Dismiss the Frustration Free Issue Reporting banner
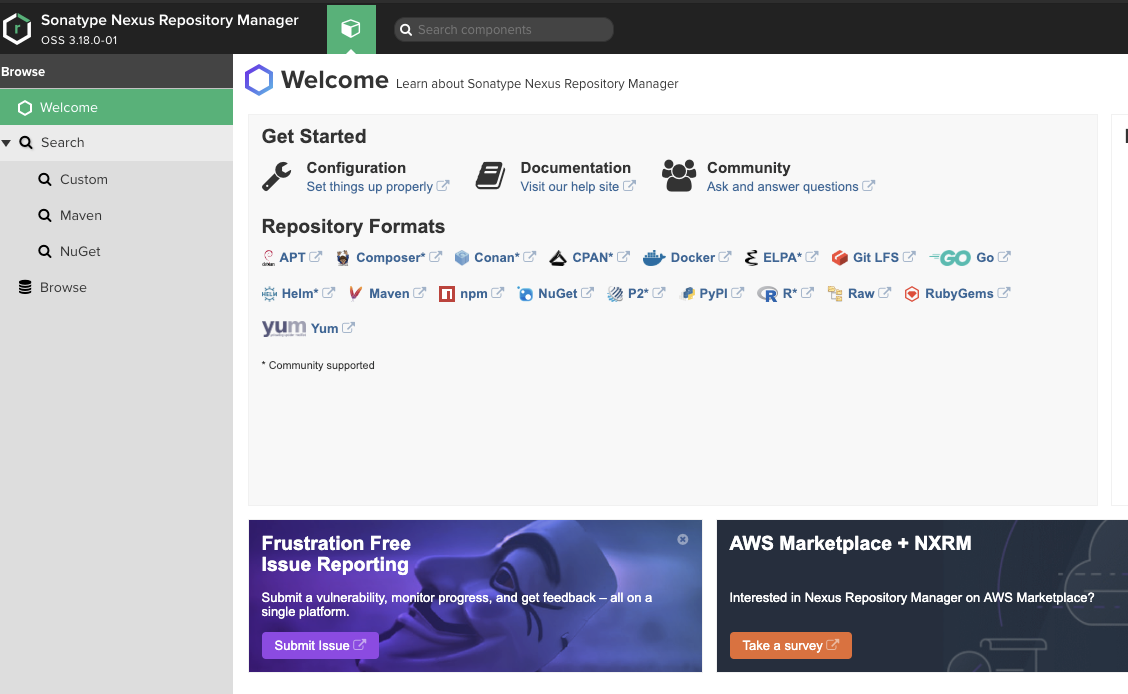Viewport: 1128px width, 694px height. (x=683, y=539)
